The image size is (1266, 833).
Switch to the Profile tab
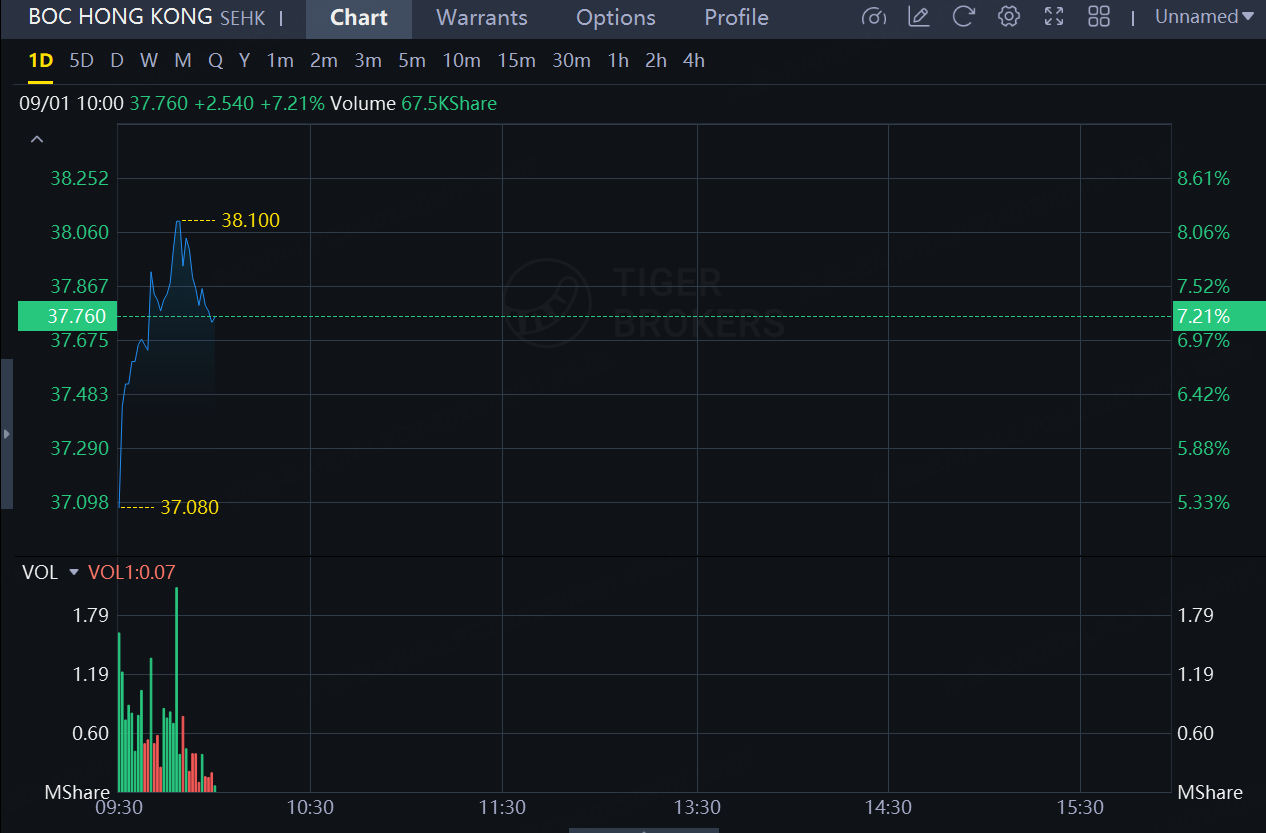737,18
